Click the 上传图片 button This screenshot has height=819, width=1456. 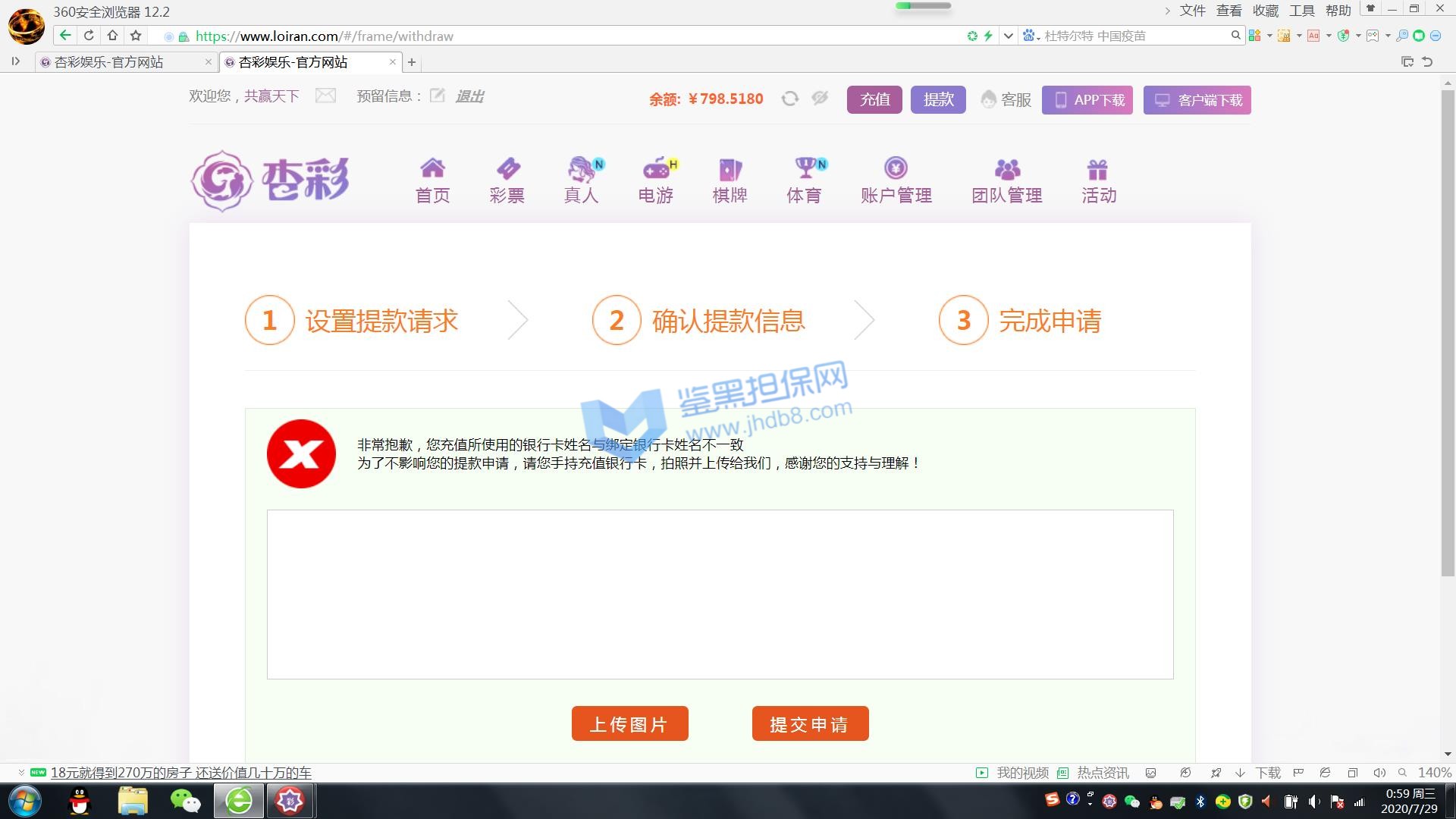[x=629, y=724]
